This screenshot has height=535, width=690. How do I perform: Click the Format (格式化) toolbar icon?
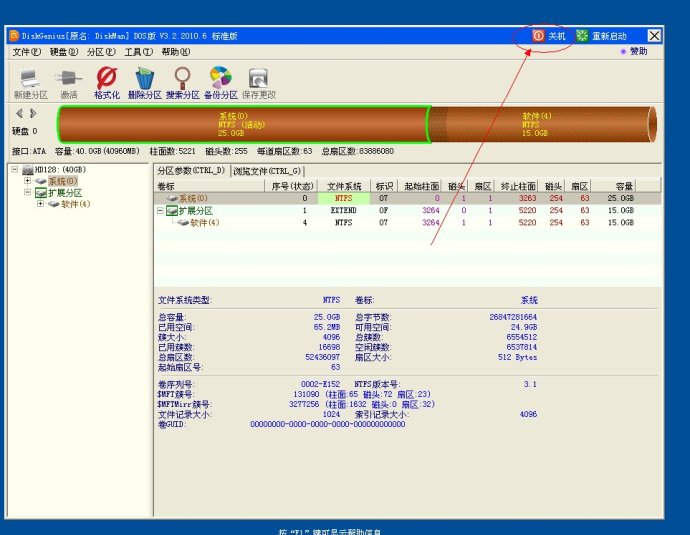click(107, 83)
